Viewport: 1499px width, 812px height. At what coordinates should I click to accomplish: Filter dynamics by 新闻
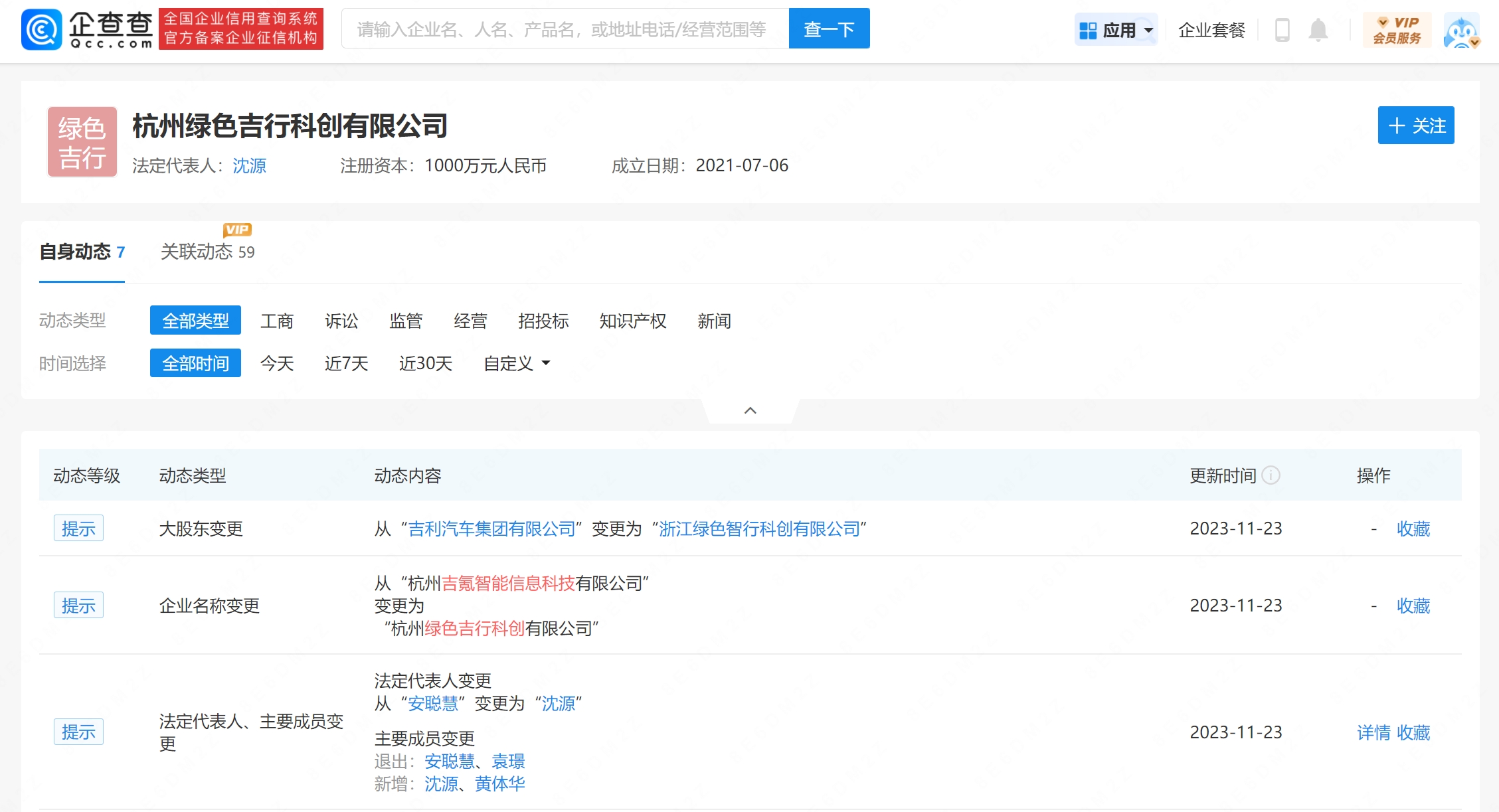point(714,321)
